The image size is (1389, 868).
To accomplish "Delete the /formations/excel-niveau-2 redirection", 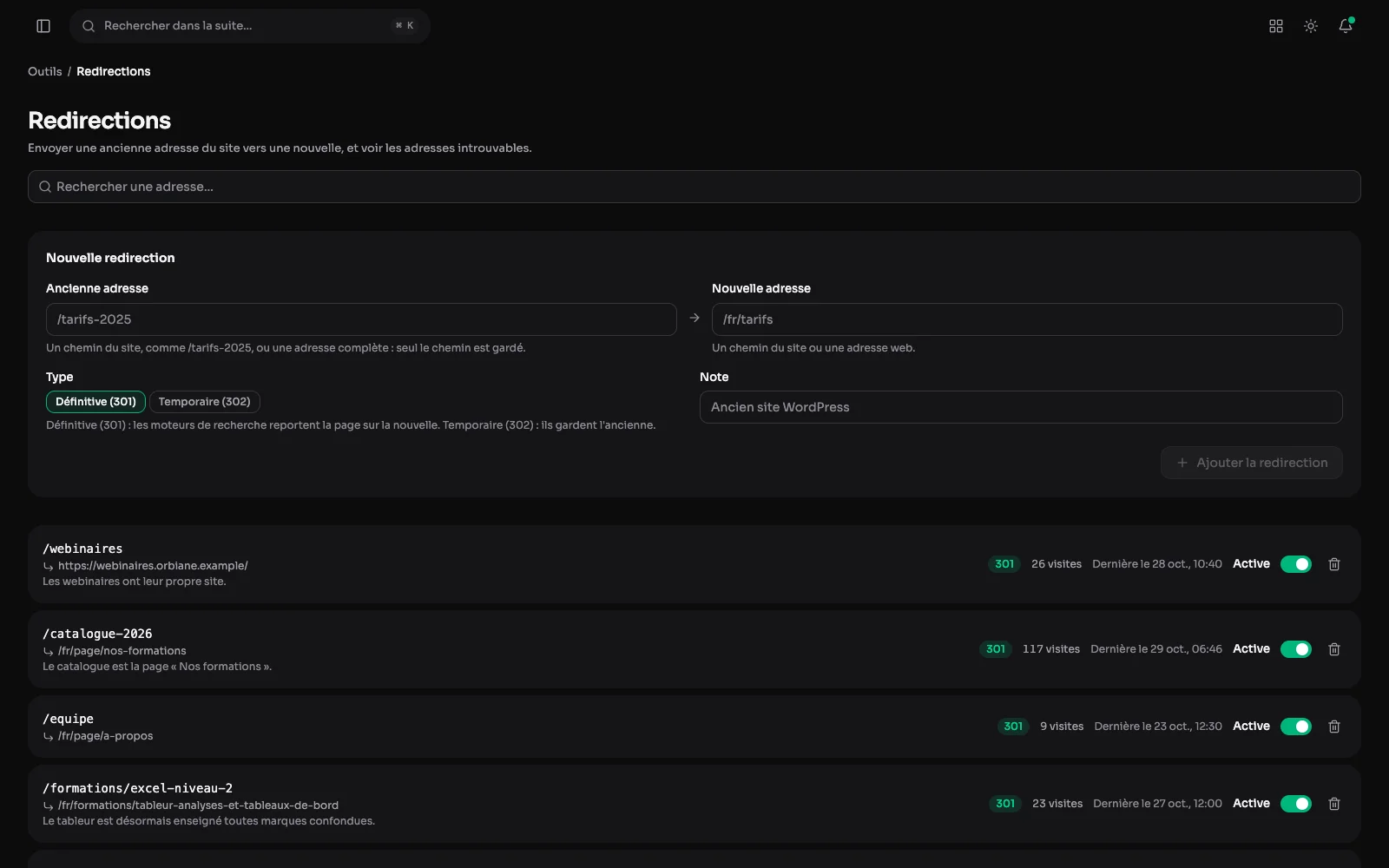I will (1334, 804).
